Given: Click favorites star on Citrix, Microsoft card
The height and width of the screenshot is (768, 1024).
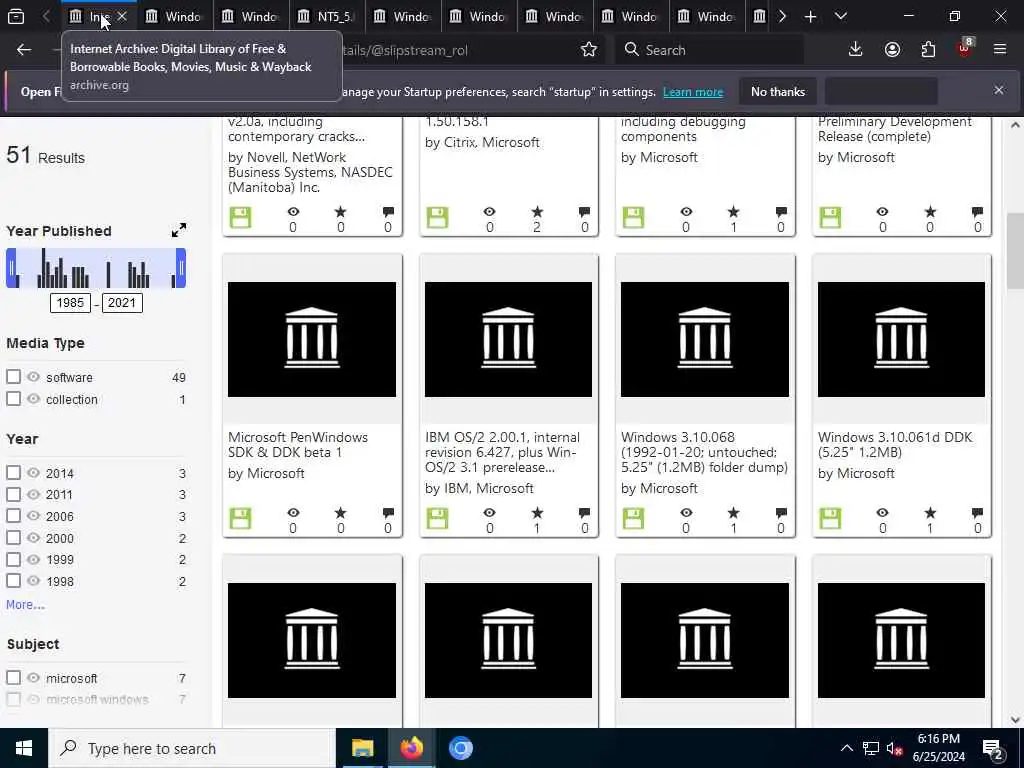Looking at the screenshot, I should click(x=537, y=212).
